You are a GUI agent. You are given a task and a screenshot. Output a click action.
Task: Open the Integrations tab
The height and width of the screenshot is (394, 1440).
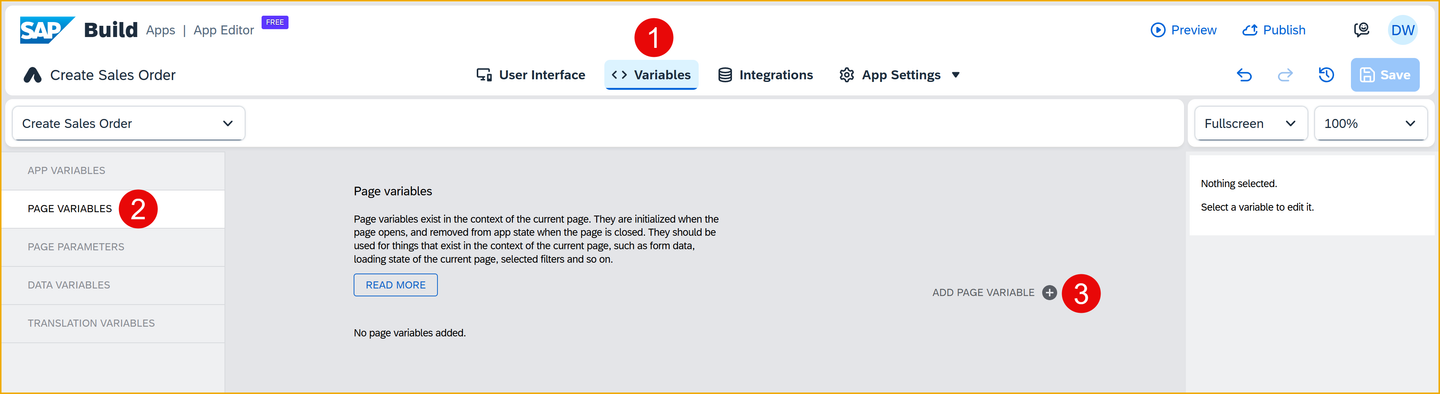[x=765, y=75]
